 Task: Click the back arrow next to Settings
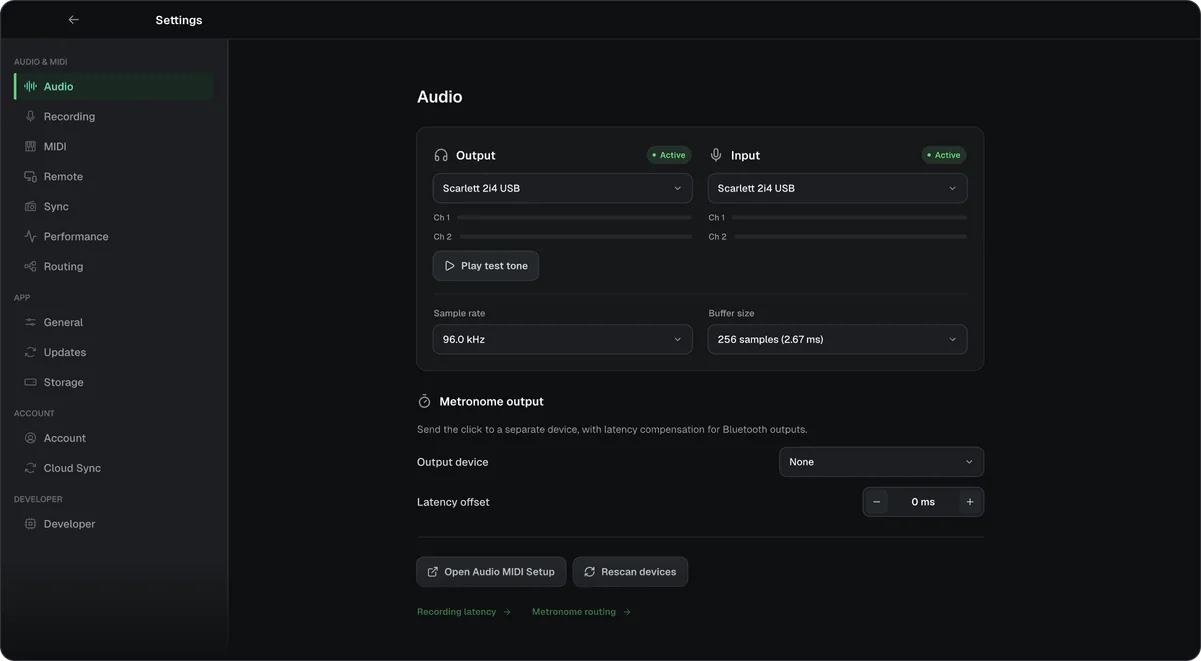point(73,20)
